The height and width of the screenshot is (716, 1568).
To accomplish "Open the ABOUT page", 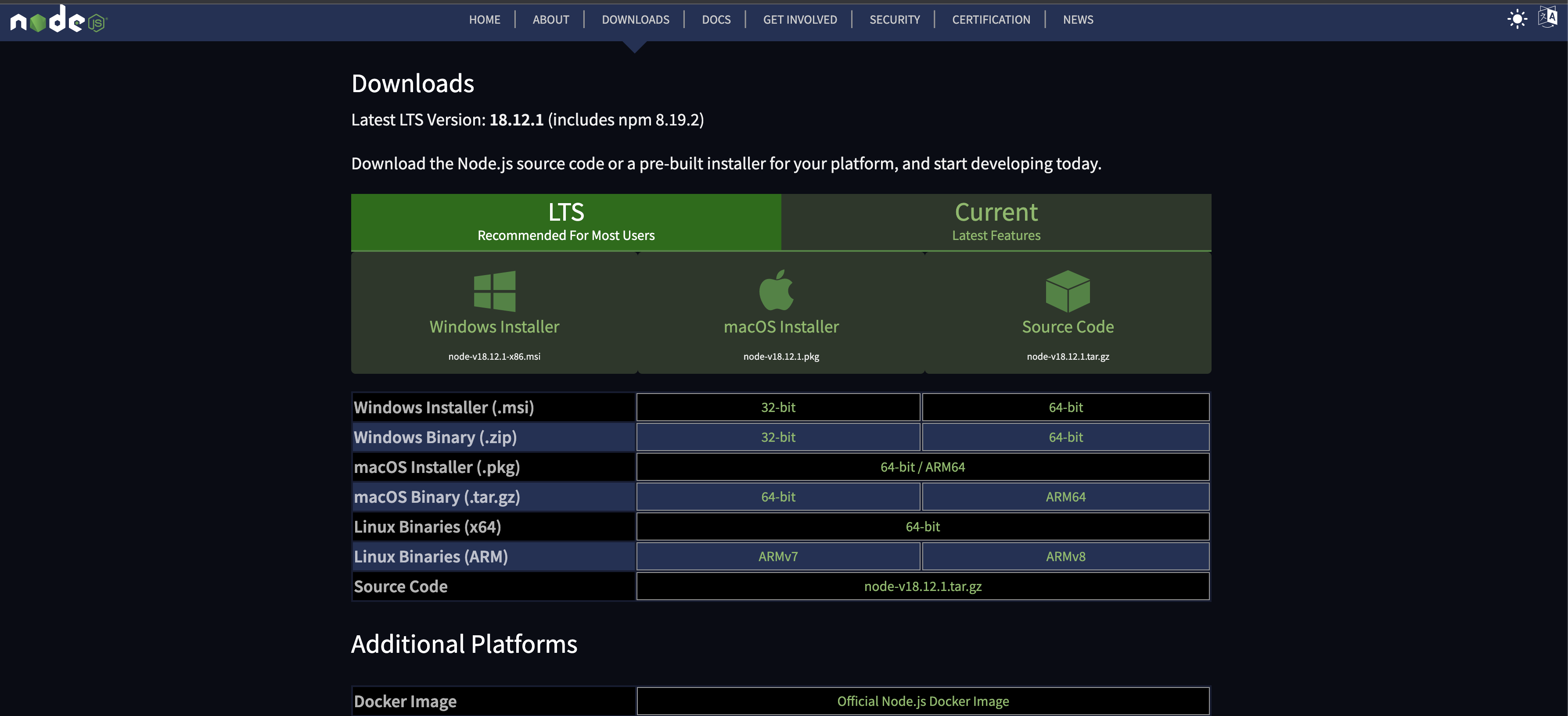I will [551, 19].
